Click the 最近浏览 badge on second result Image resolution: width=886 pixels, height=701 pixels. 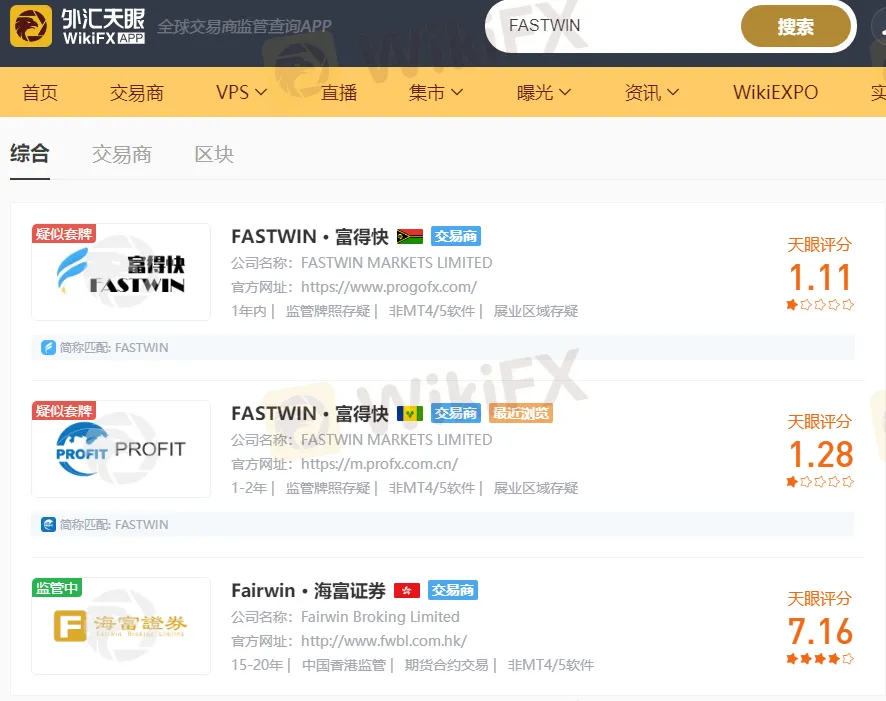pos(520,413)
